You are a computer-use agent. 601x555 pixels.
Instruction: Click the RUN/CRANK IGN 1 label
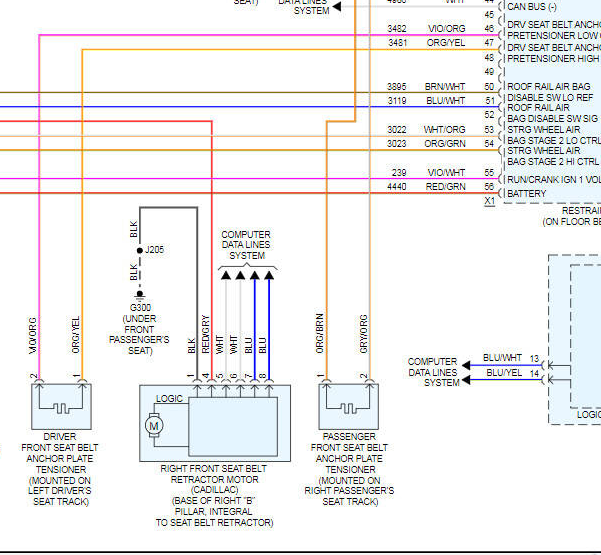(553, 179)
